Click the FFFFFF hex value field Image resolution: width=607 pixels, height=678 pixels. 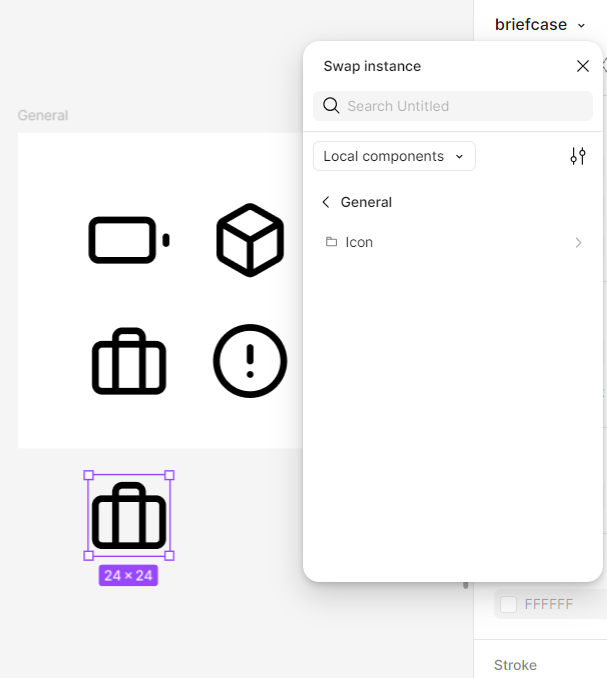point(549,604)
